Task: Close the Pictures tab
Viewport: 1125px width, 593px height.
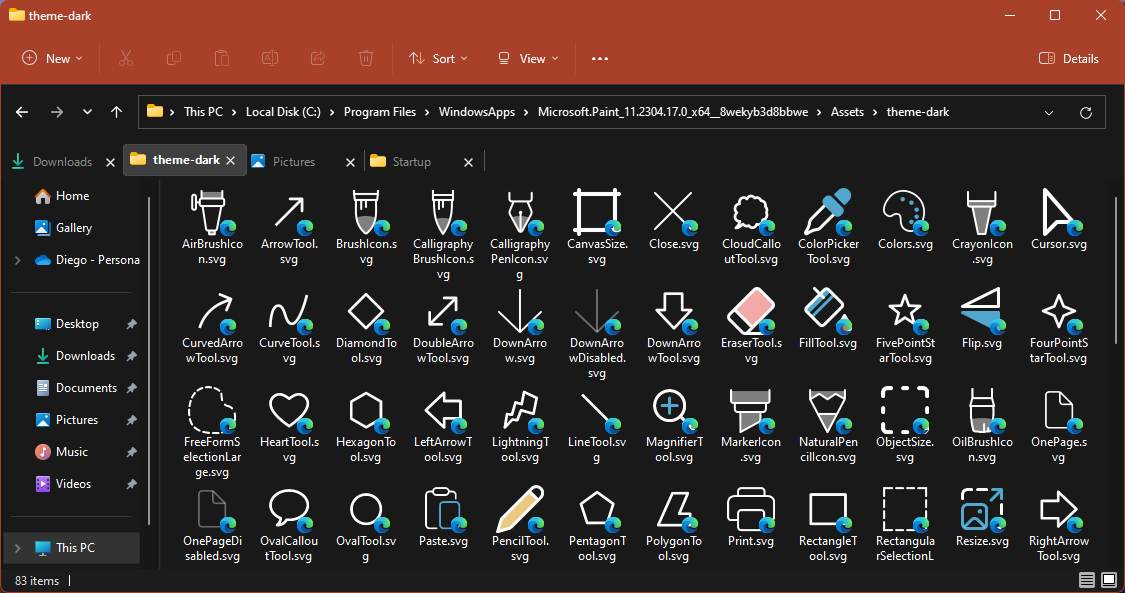Action: (x=350, y=163)
